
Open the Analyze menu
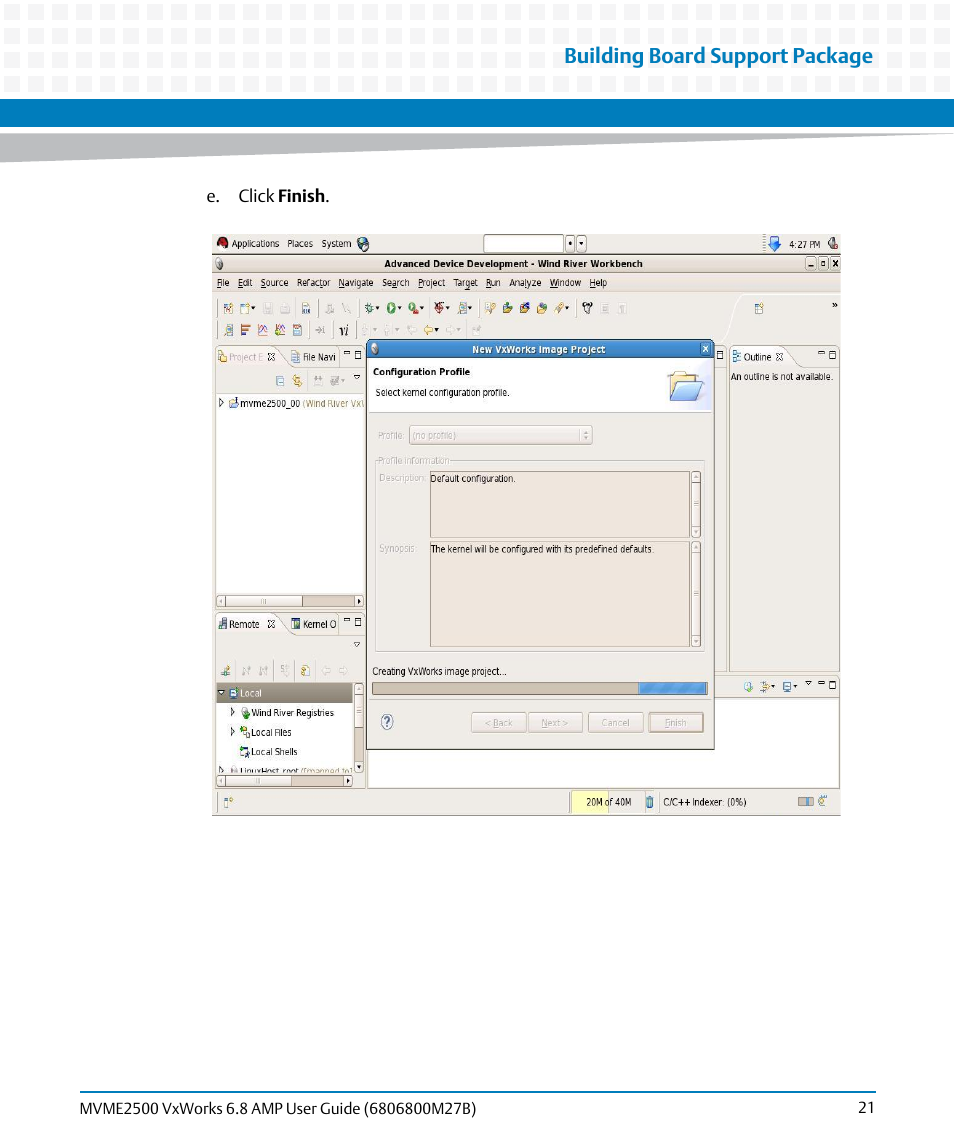[524, 283]
